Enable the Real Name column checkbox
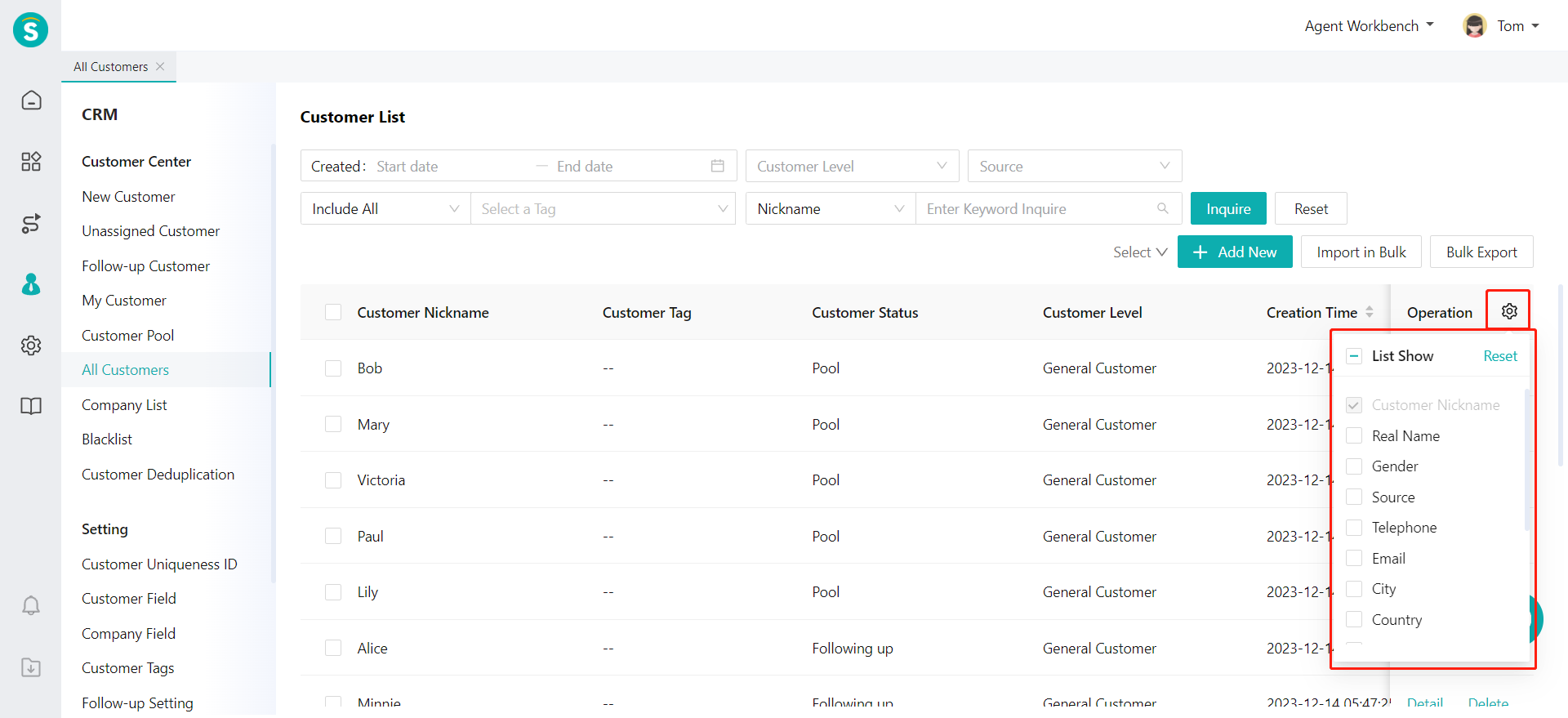Screen dimensions: 1568x718 pos(1354,435)
